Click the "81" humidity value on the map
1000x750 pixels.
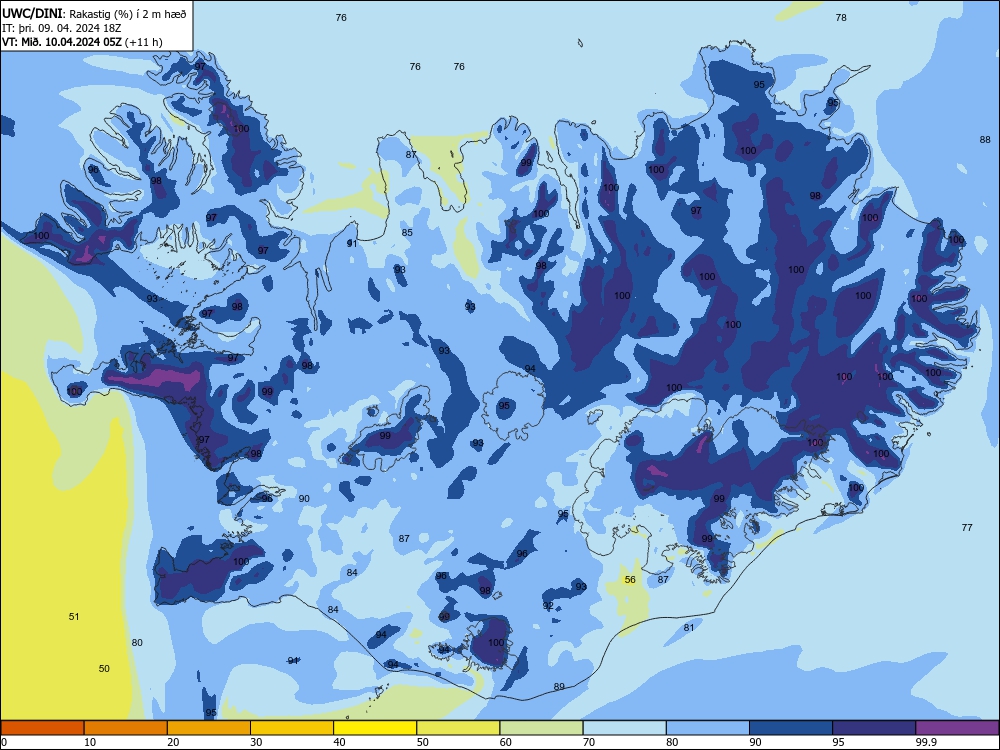689,627
